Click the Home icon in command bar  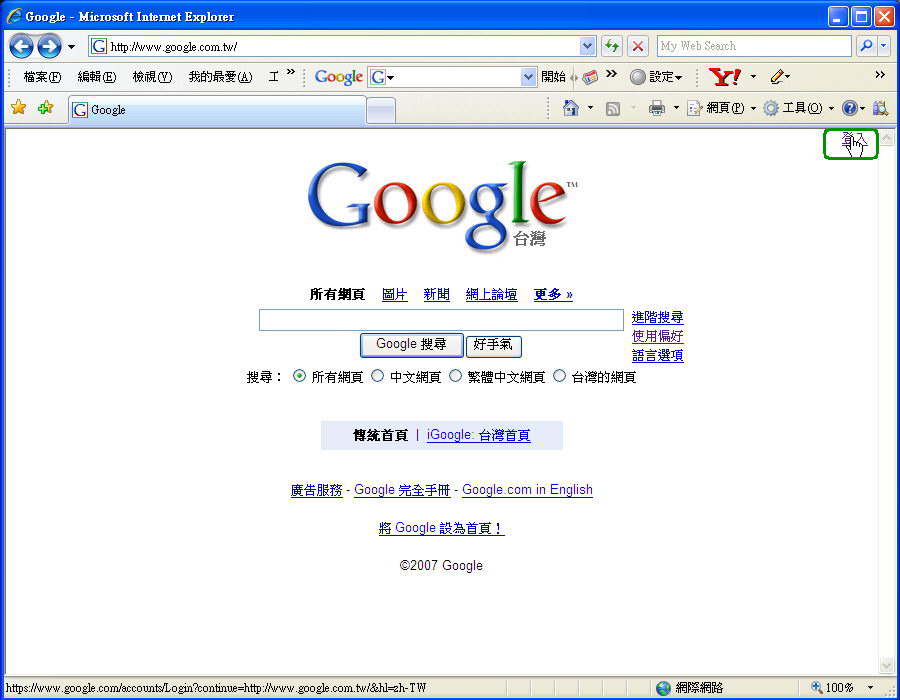[571, 108]
